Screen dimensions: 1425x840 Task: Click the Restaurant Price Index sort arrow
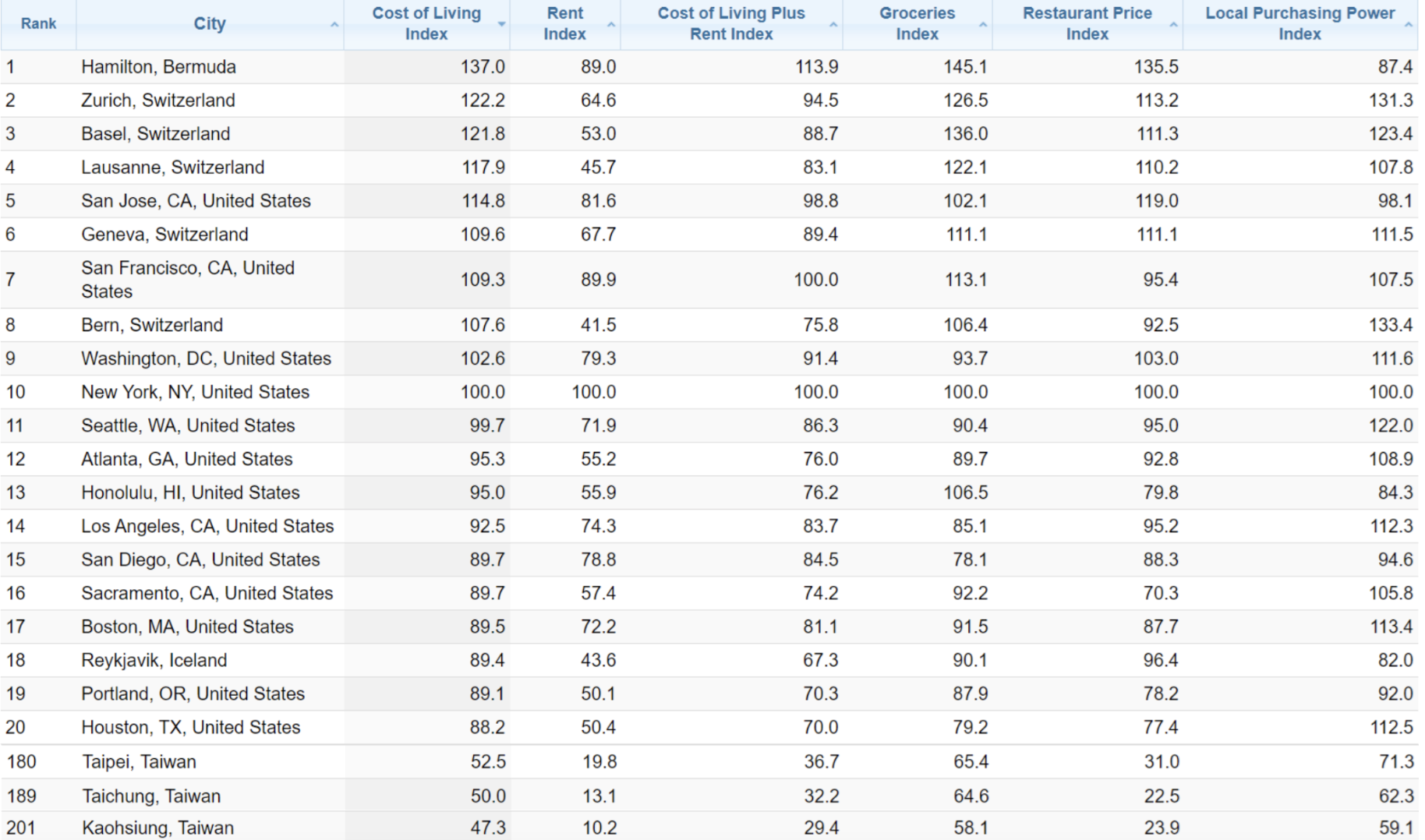point(1173,25)
